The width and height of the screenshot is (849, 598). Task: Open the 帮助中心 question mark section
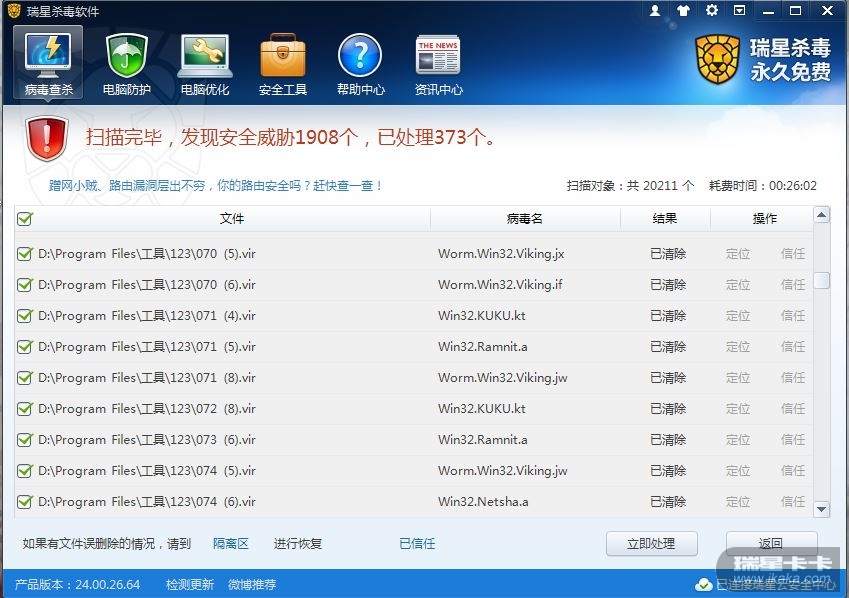[x=361, y=64]
